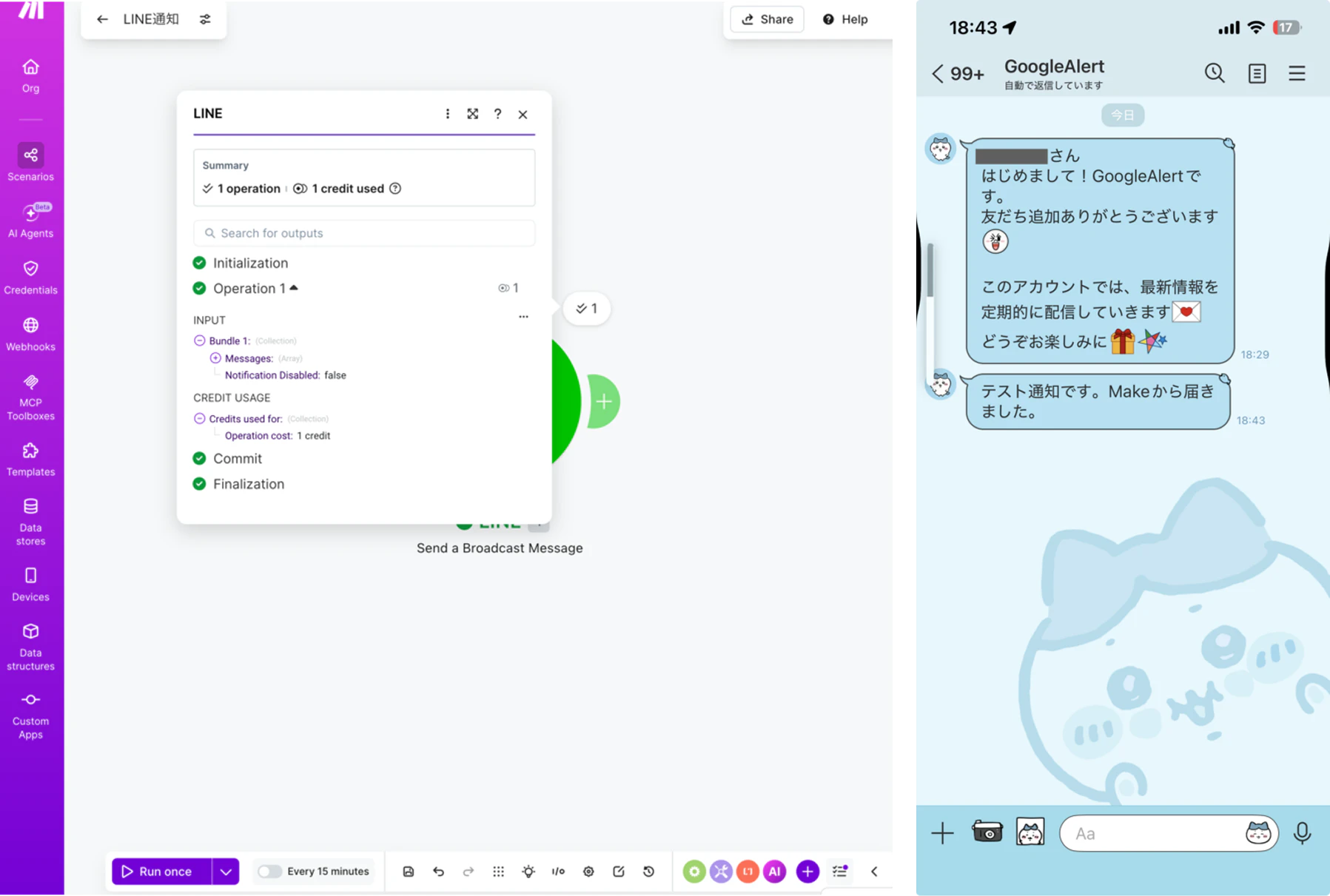
Task: Open the photo gallery icon in LINE
Action: coord(1030,832)
